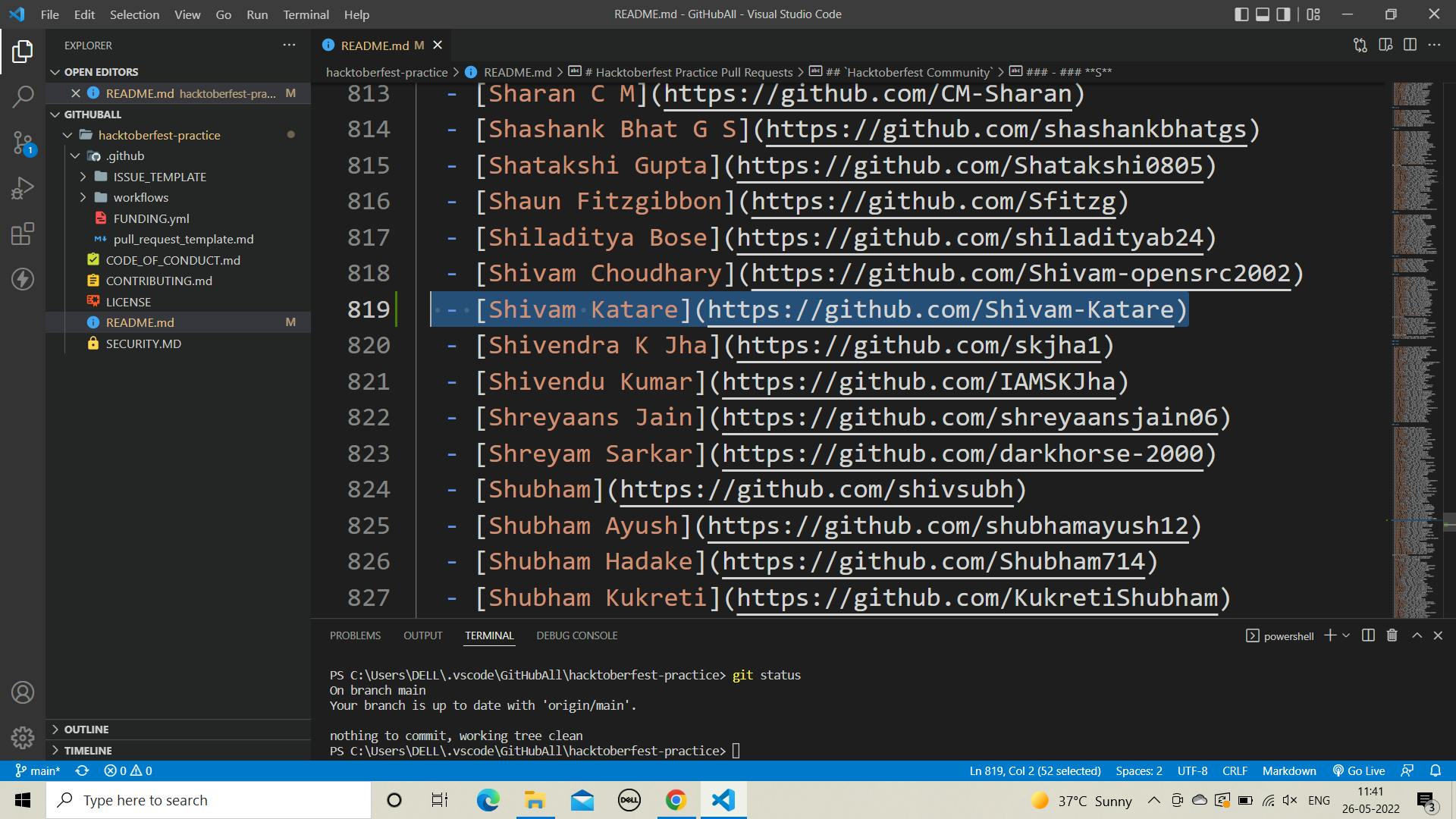Toggle Secondary Side Bar layout icon
1456x819 pixels.
(x=1284, y=14)
